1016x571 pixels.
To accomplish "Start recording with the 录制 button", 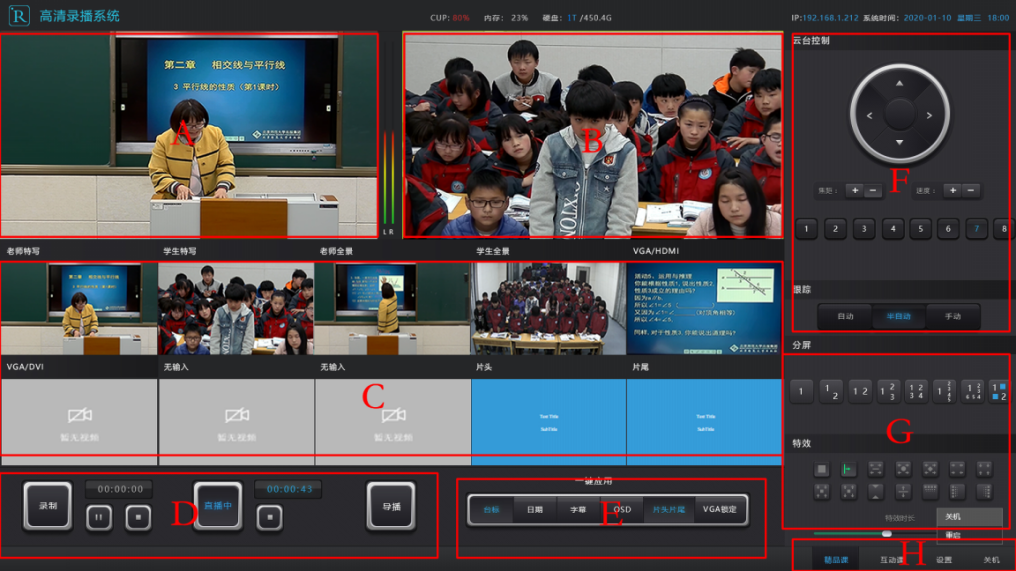I will coord(47,506).
